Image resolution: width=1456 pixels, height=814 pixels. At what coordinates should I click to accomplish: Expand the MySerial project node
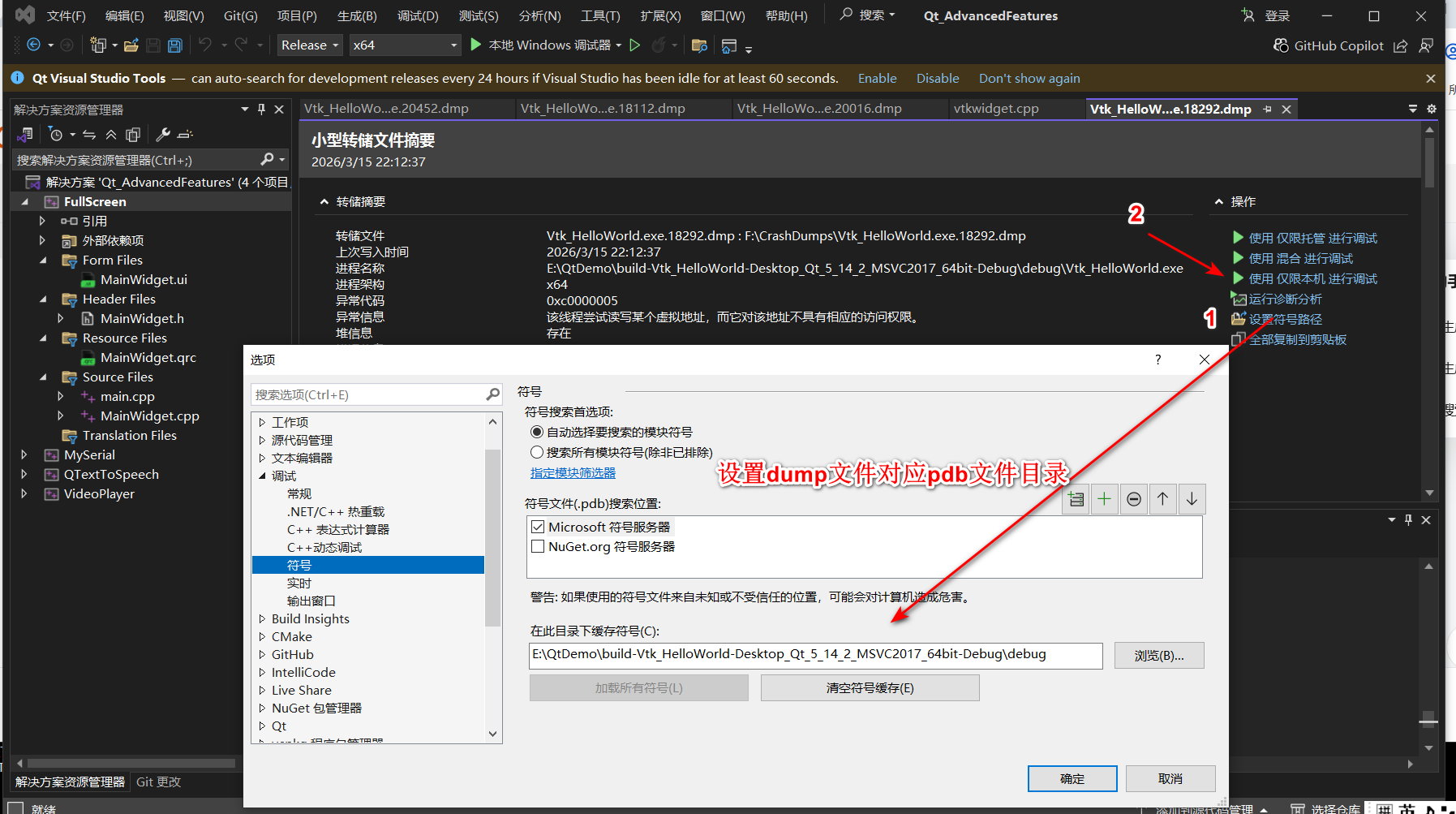[24, 455]
